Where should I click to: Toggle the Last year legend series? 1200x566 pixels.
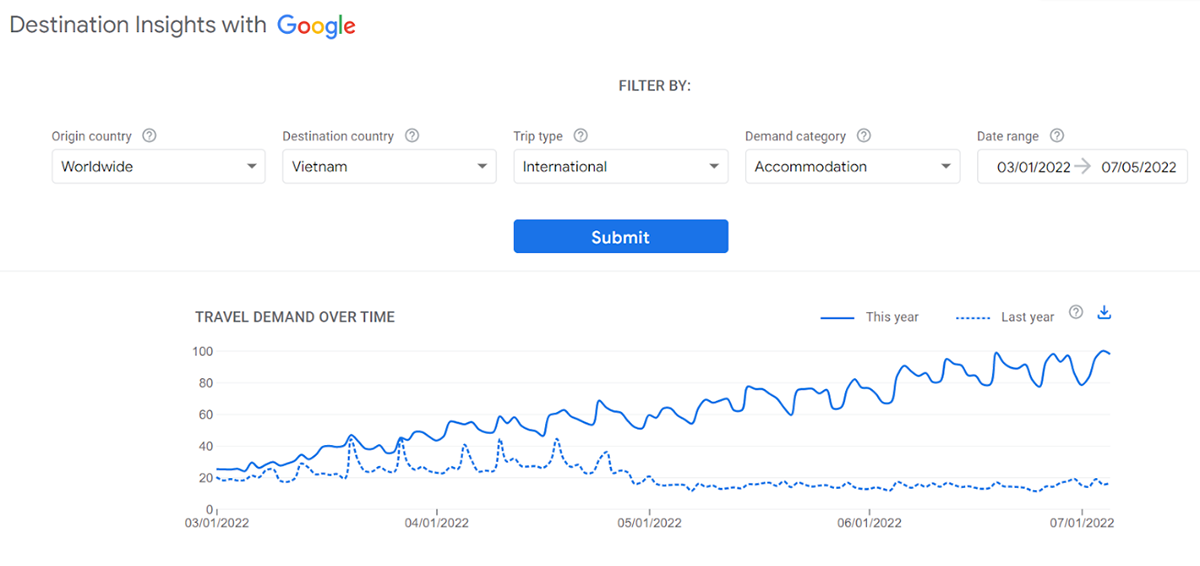pyautogui.click(x=1005, y=317)
